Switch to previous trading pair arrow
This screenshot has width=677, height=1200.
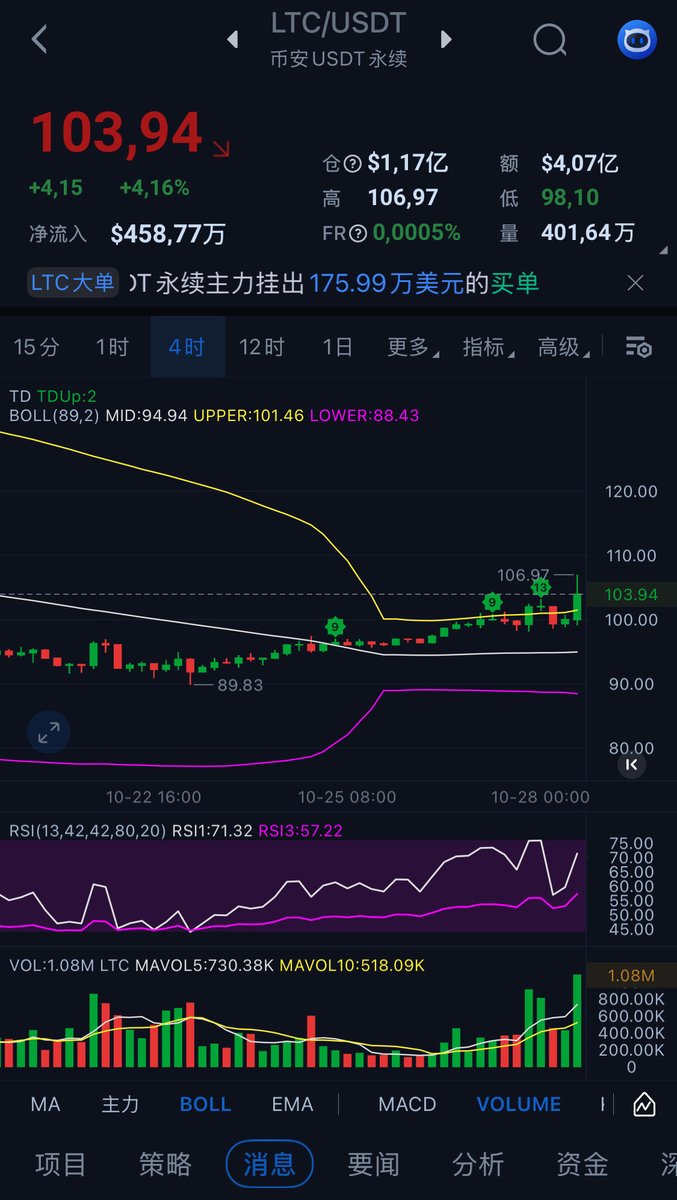[233, 40]
